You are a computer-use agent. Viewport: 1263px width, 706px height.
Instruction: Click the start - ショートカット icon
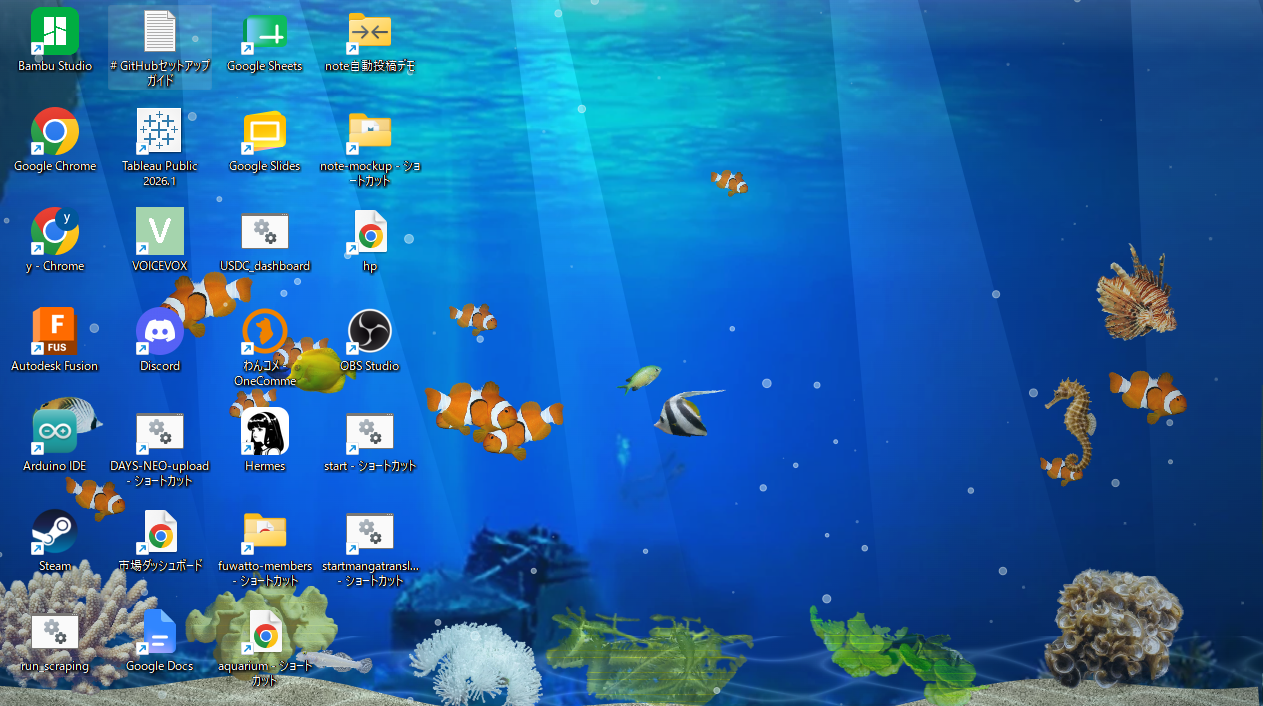370,432
